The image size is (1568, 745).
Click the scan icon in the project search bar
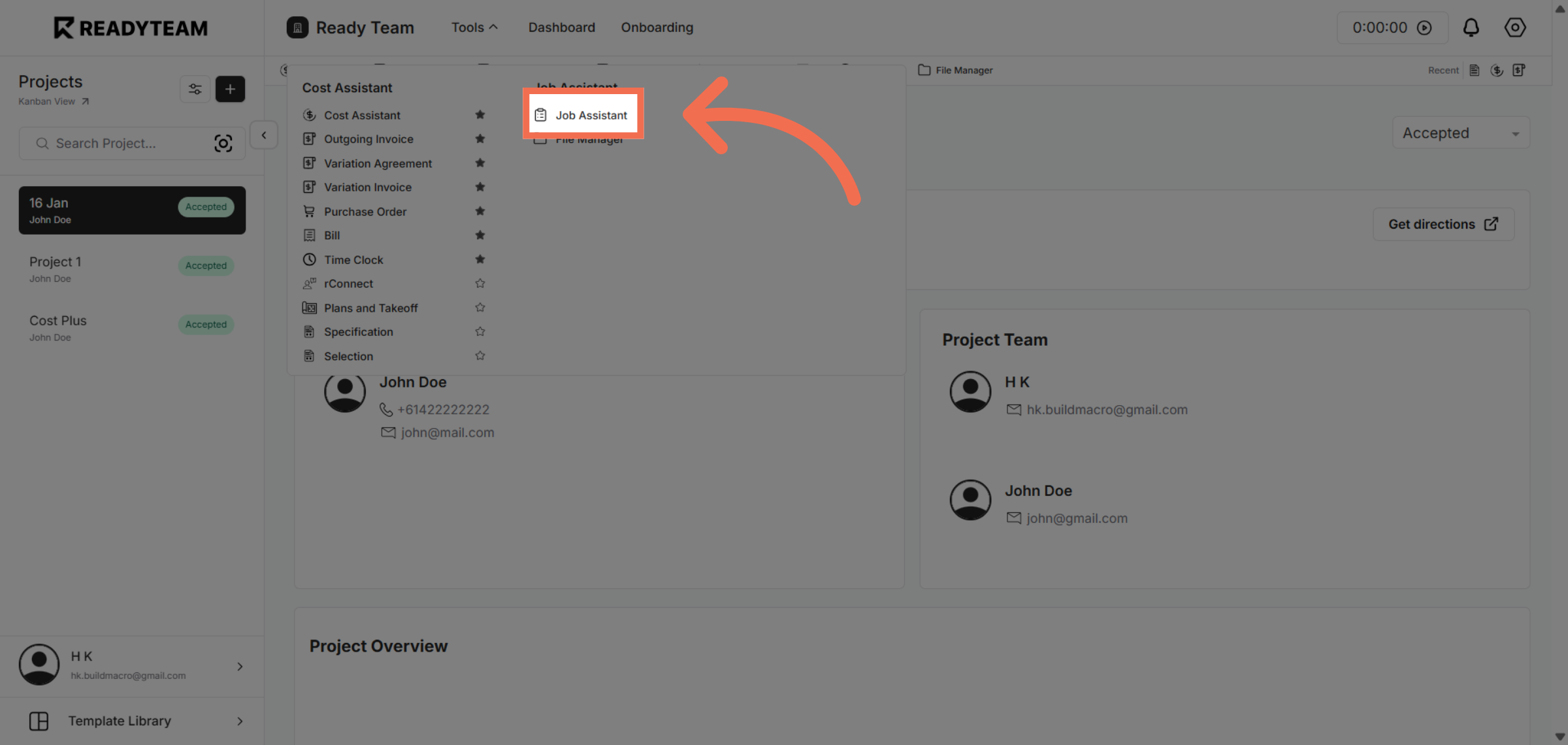click(x=223, y=143)
